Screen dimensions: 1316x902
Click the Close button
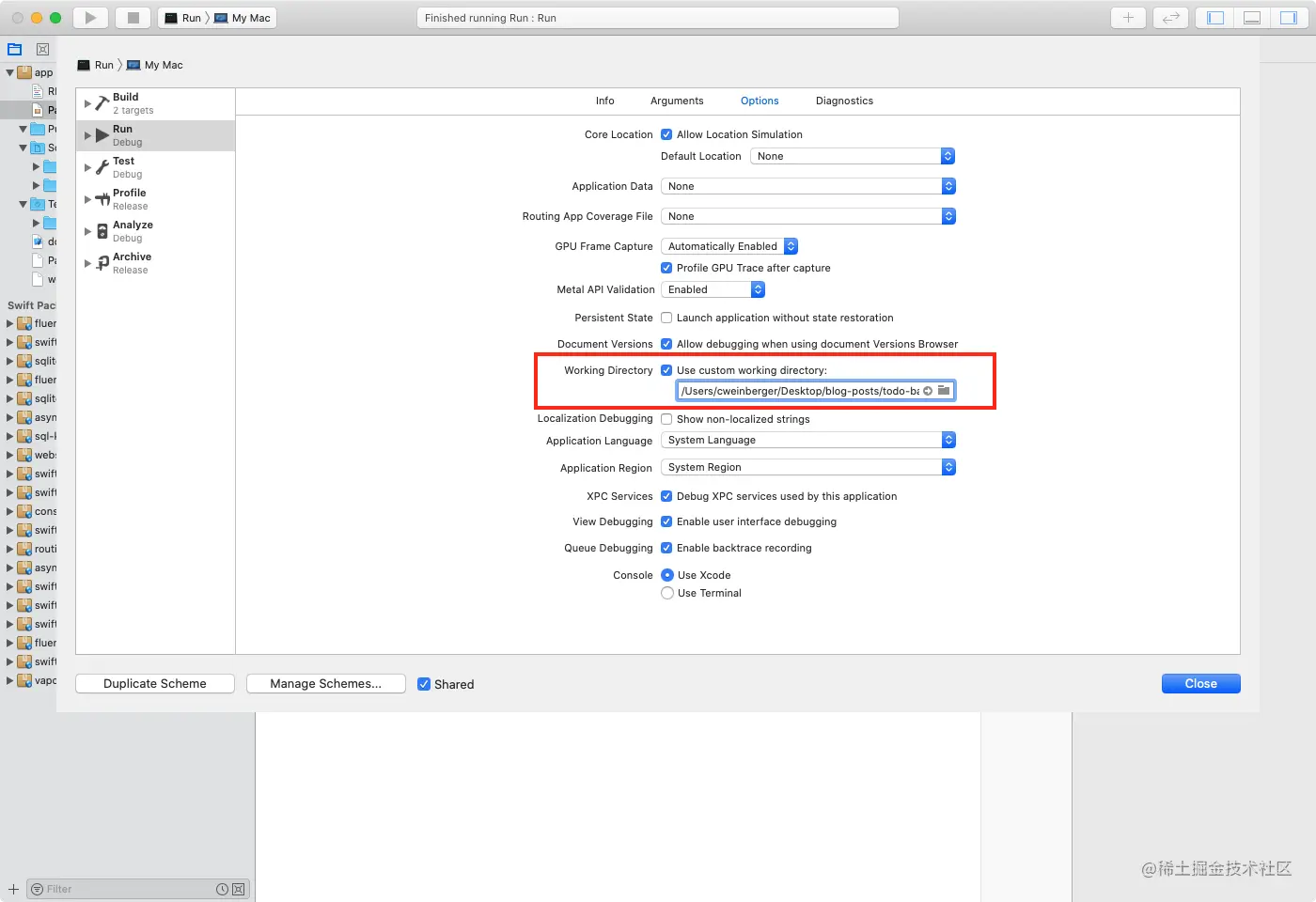point(1200,684)
